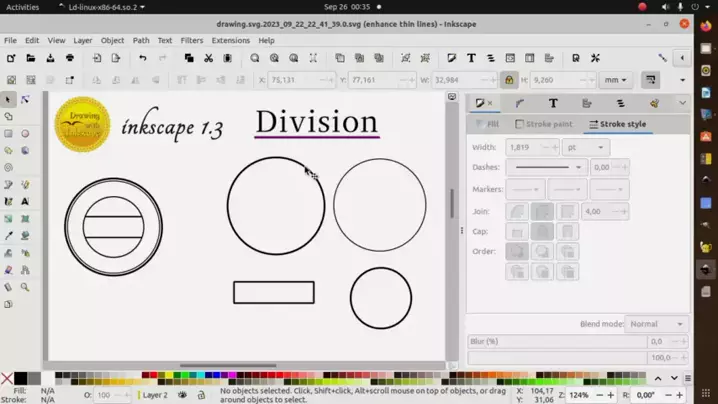This screenshot has width=718, height=404.
Task: Open the stroke width pt unit dropdown
Action: (586, 147)
